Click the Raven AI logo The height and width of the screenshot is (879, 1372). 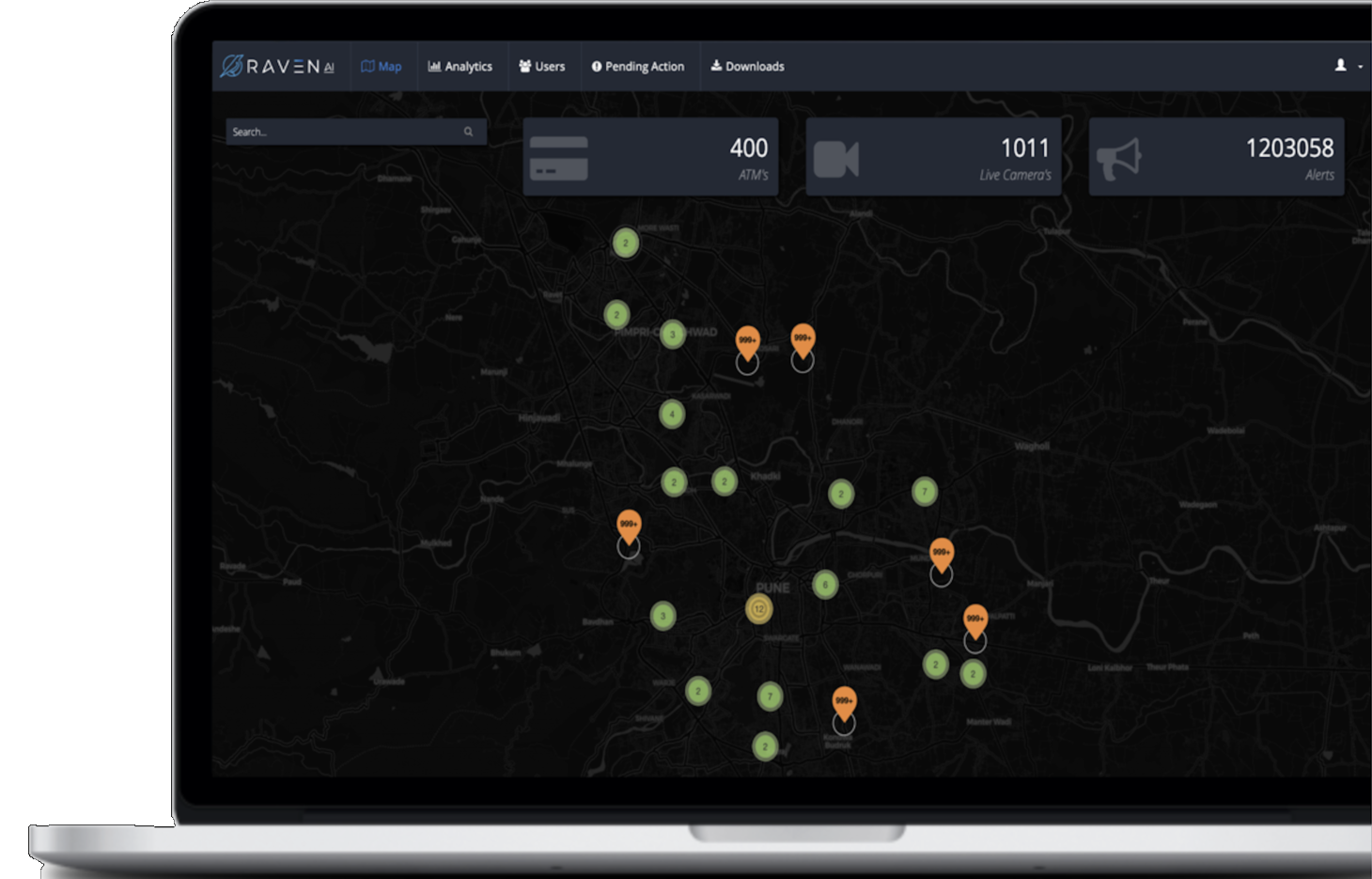(277, 67)
